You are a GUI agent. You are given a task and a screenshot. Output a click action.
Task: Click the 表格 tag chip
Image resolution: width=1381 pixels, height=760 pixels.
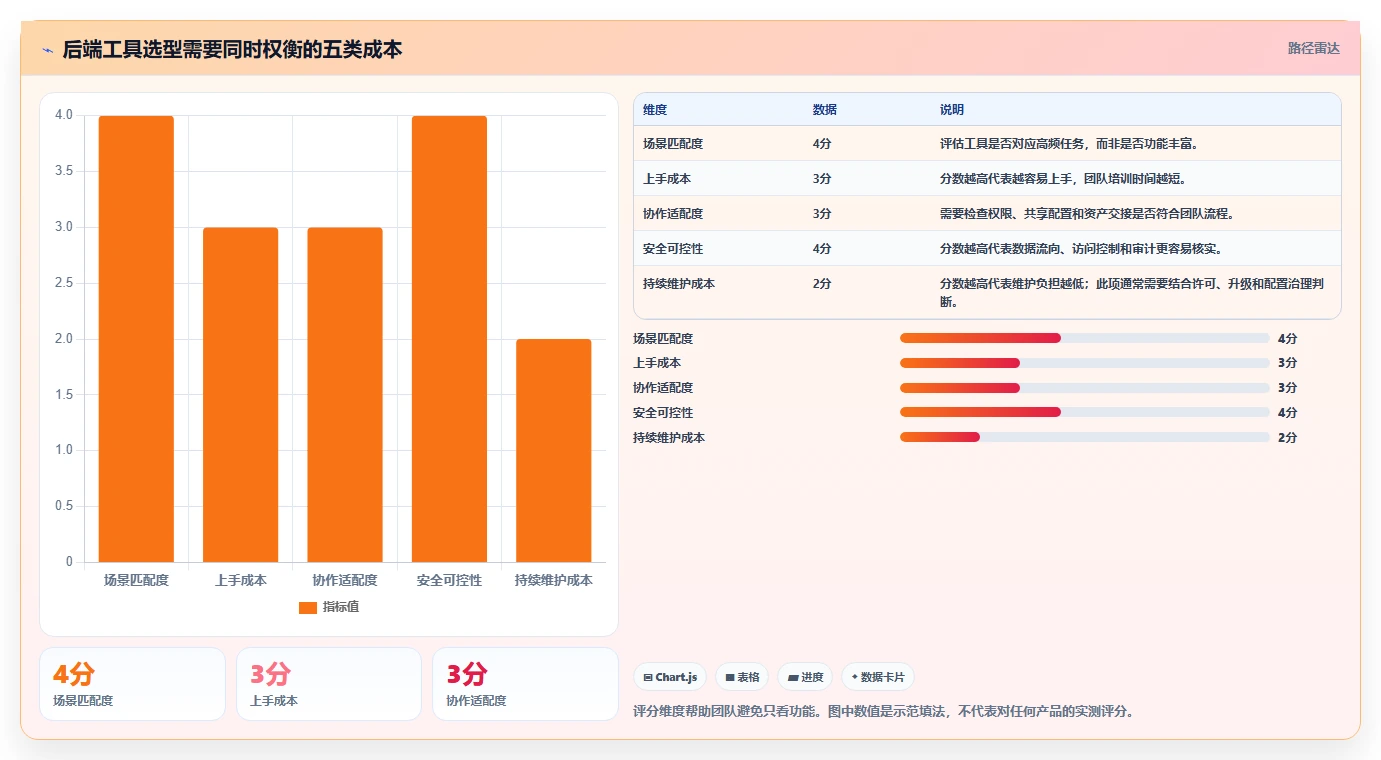(742, 677)
